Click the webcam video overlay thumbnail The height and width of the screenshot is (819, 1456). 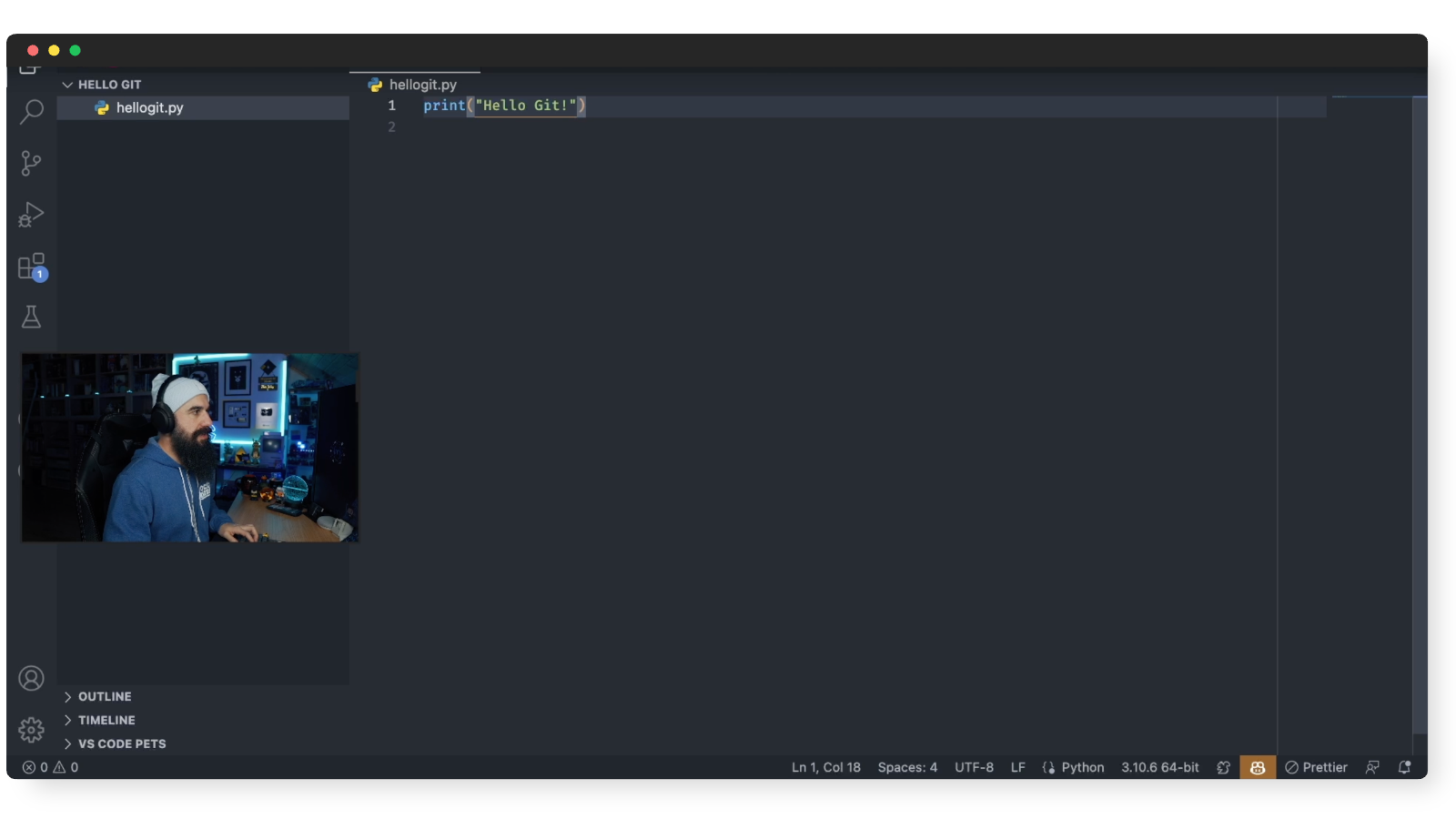click(190, 448)
